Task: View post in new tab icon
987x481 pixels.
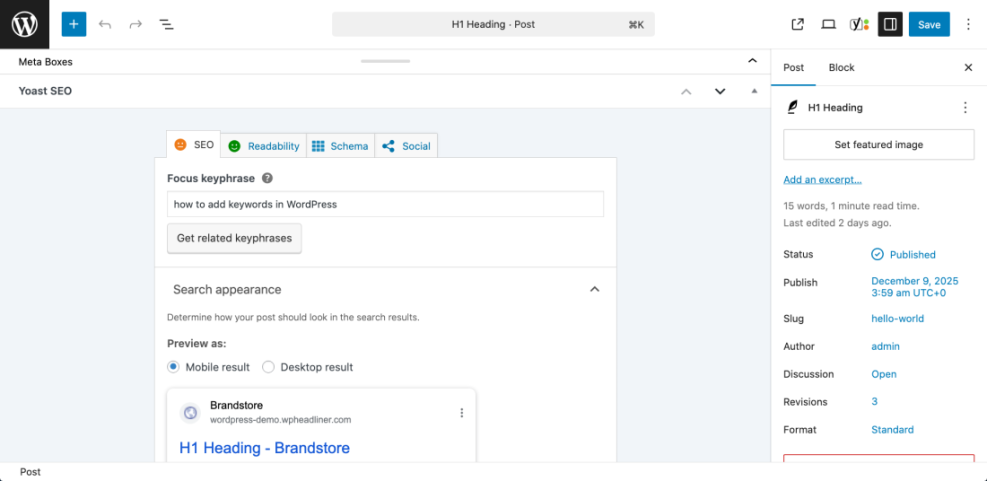Action: (798, 25)
